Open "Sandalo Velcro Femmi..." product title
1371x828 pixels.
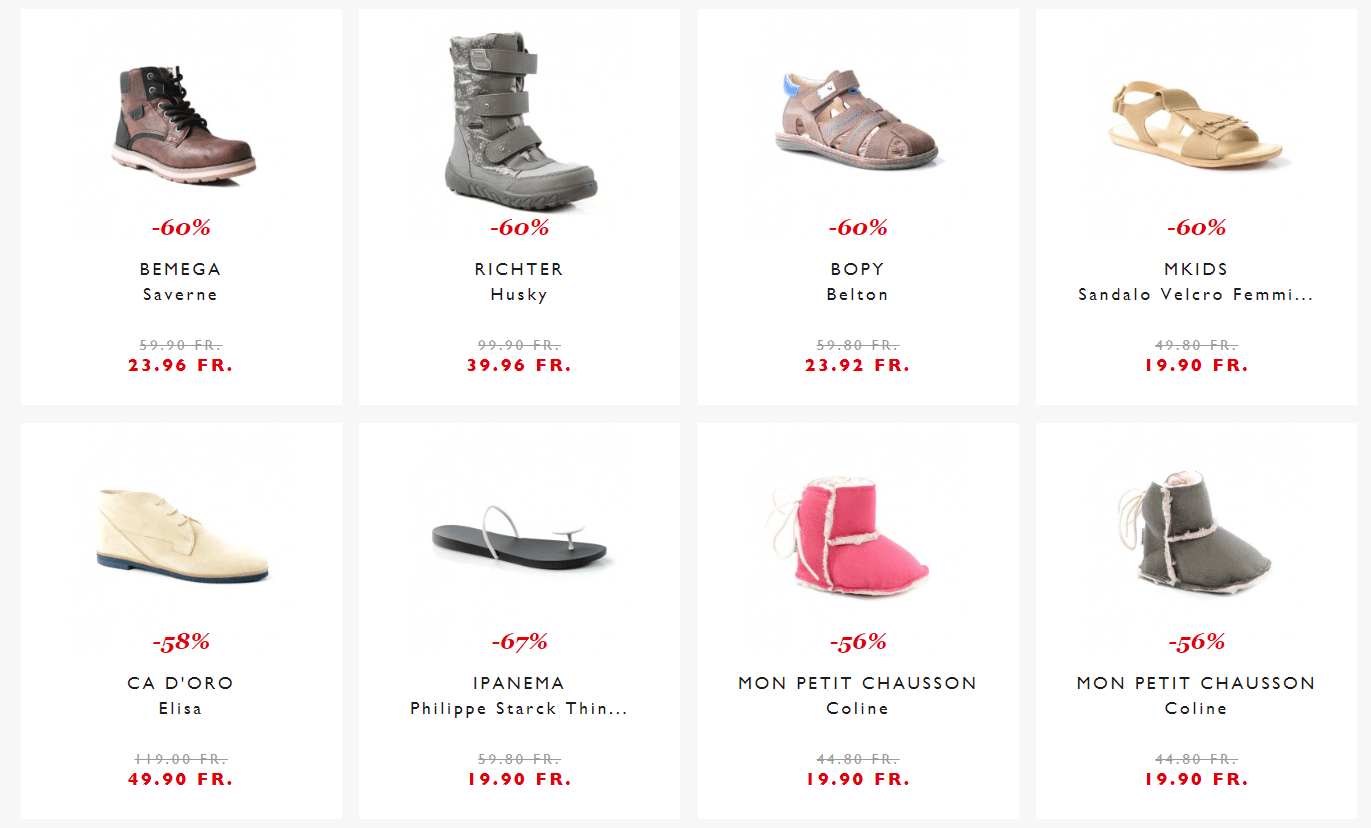1195,295
